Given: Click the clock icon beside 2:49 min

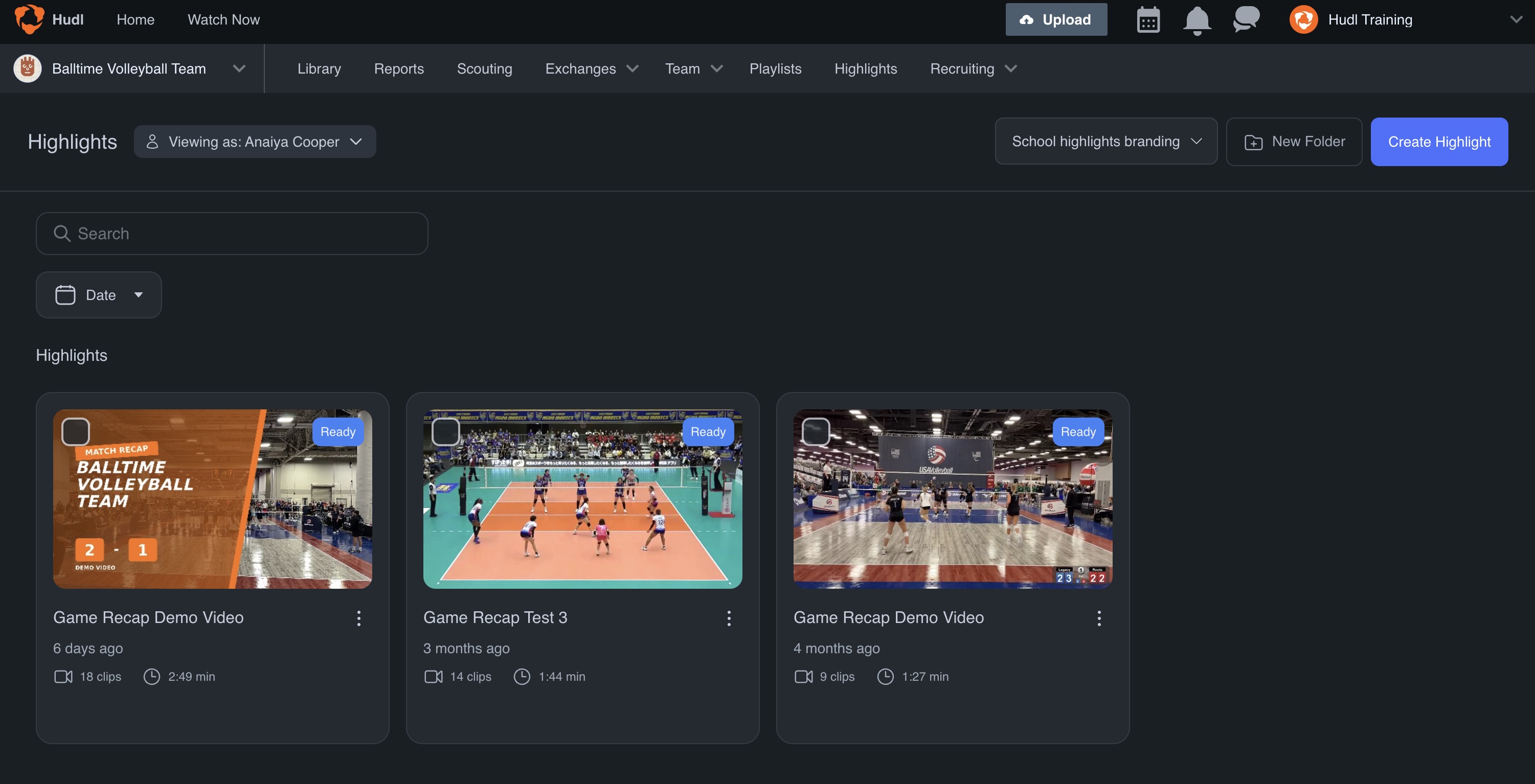Looking at the screenshot, I should point(152,677).
